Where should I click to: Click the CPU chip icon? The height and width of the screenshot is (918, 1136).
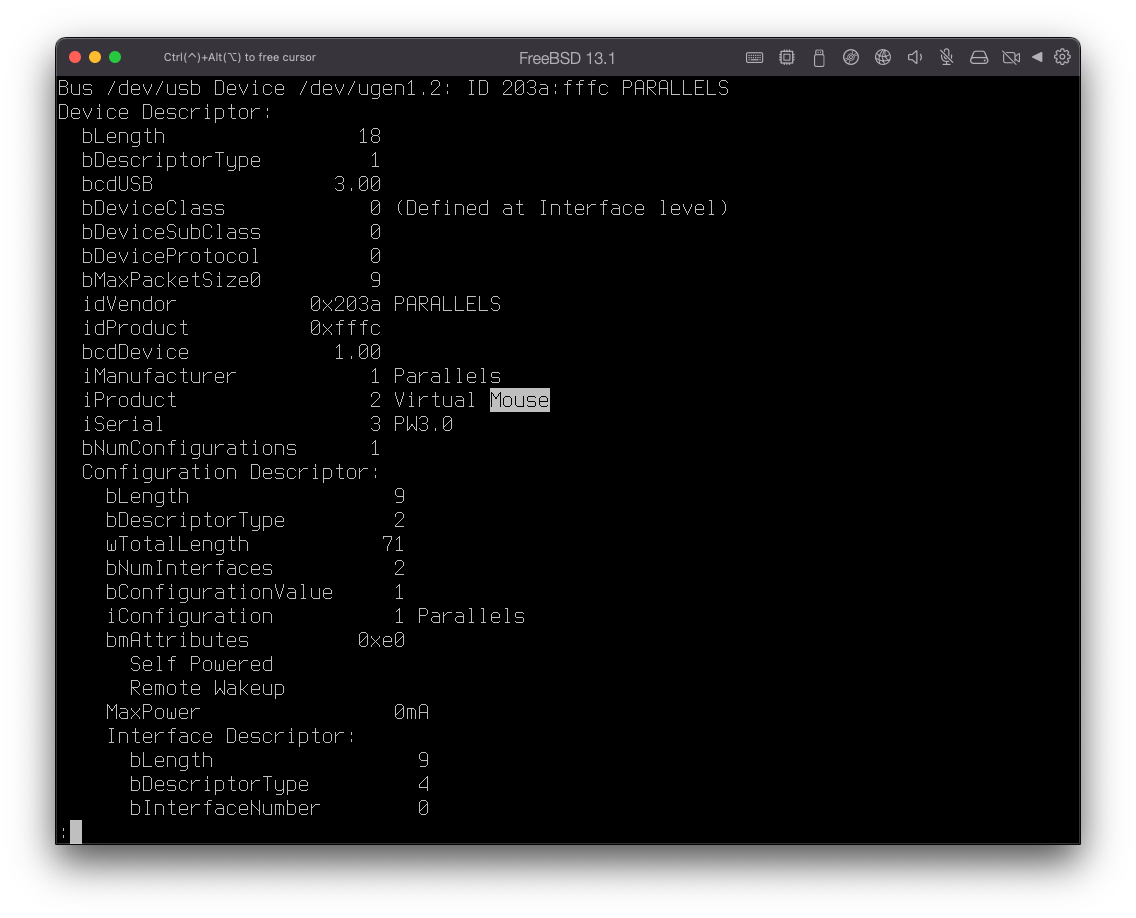[x=787, y=57]
